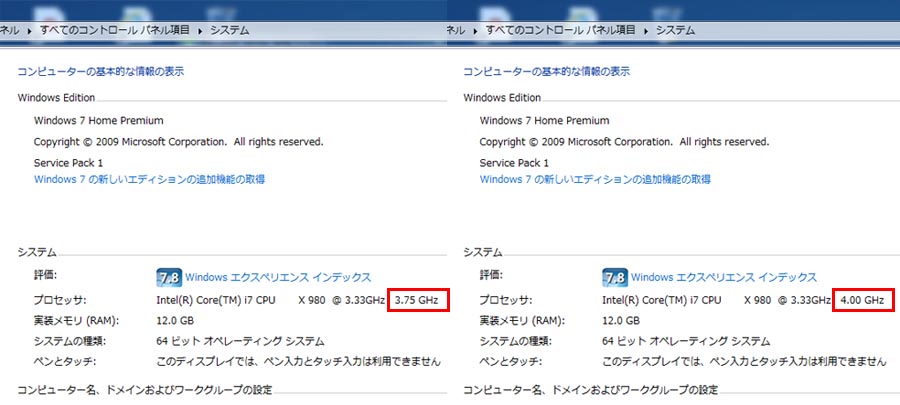The image size is (900, 405).
Task: Click right 'コンピューターの基本的な情報の表示' heading
Action: tap(547, 72)
